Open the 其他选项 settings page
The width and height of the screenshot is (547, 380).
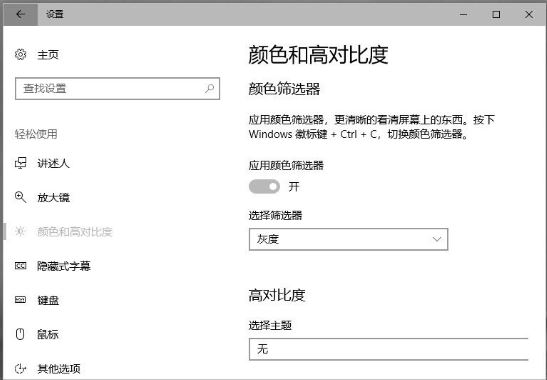(59, 368)
